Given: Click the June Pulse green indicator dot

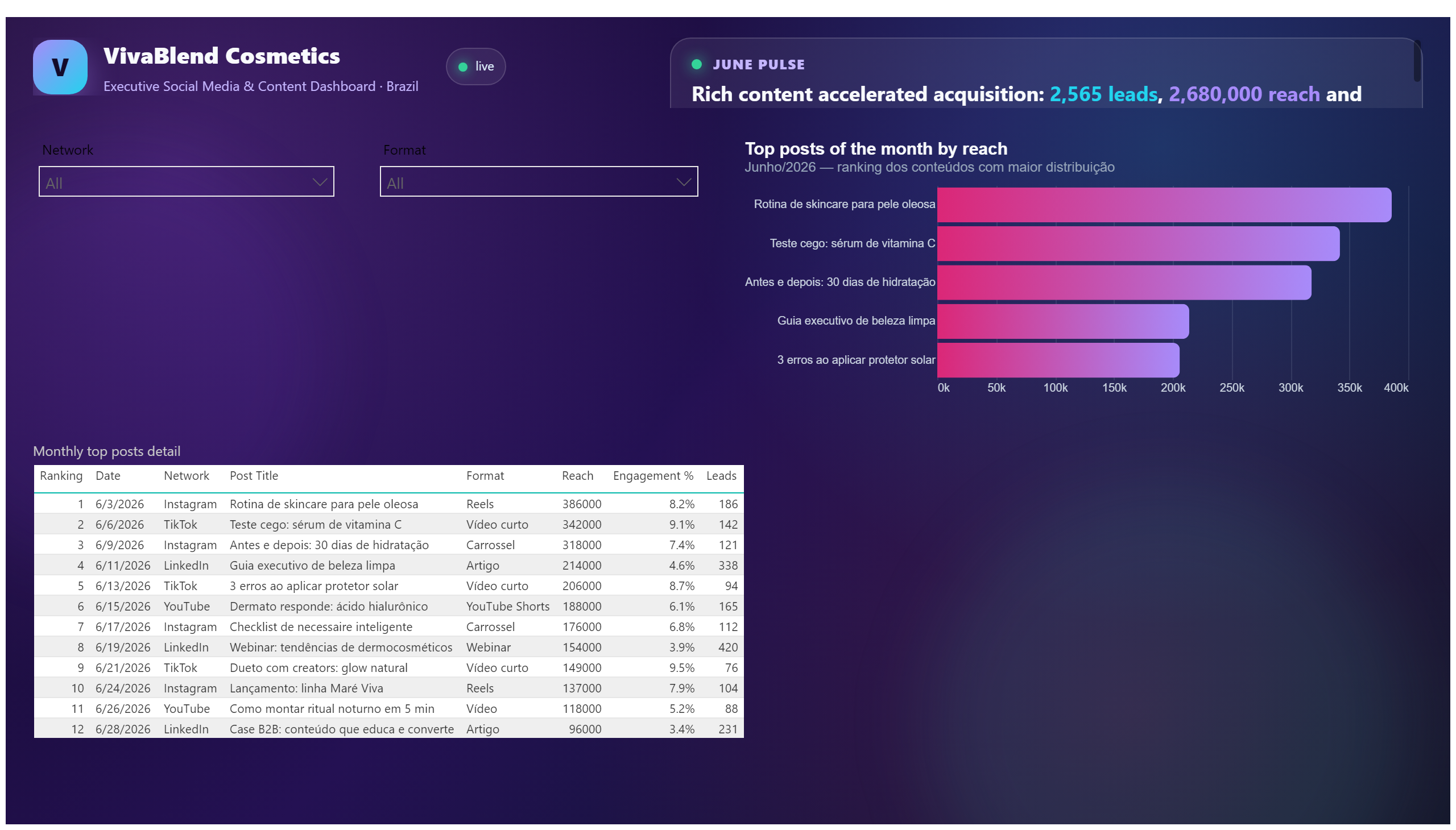Looking at the screenshot, I should coord(696,64).
